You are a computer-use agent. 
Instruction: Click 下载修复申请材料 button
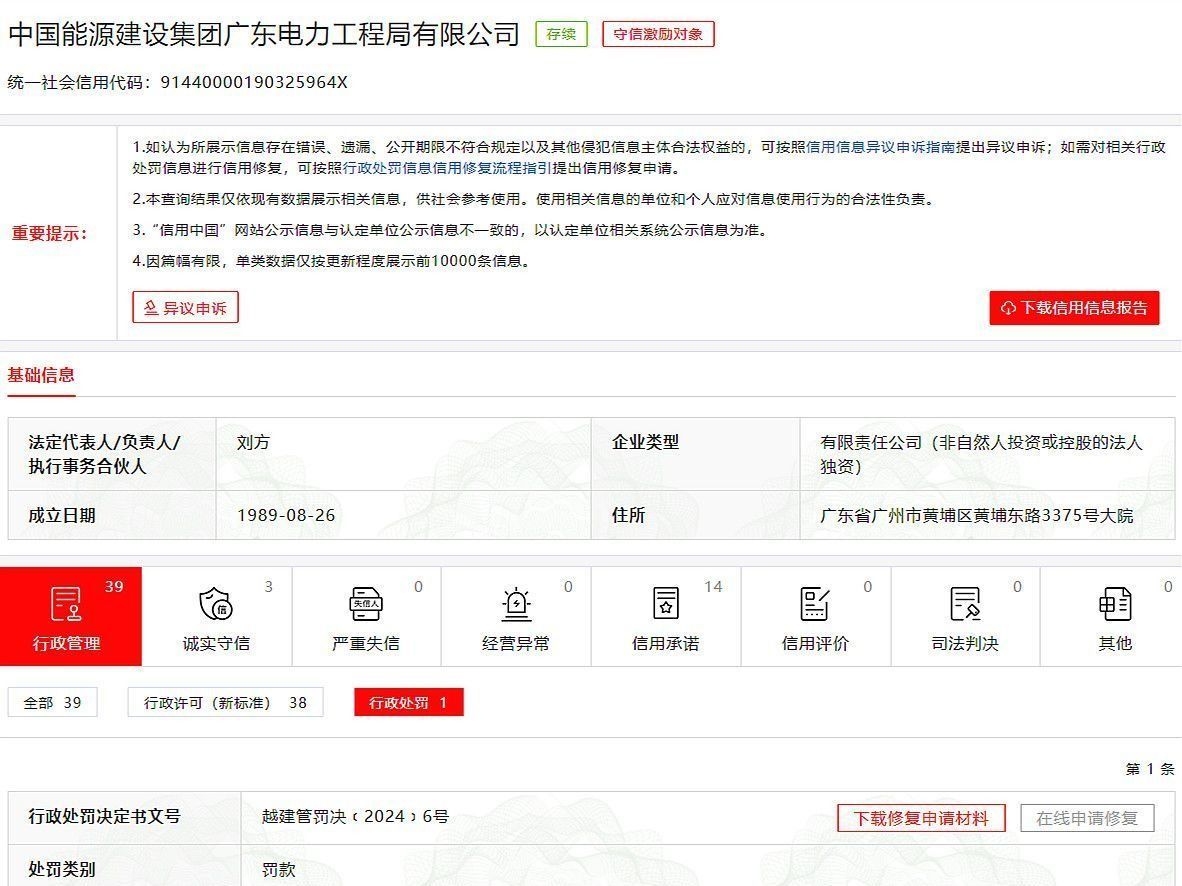point(920,818)
